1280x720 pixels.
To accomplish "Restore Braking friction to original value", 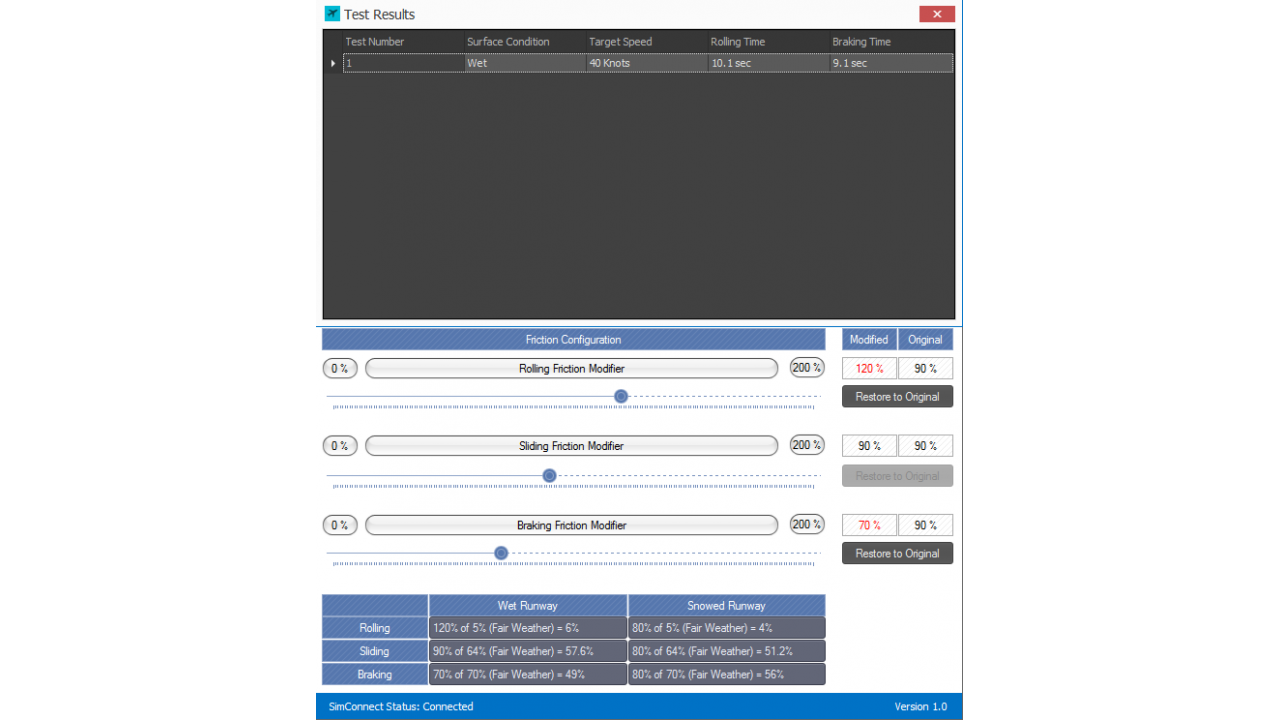I will pos(897,553).
